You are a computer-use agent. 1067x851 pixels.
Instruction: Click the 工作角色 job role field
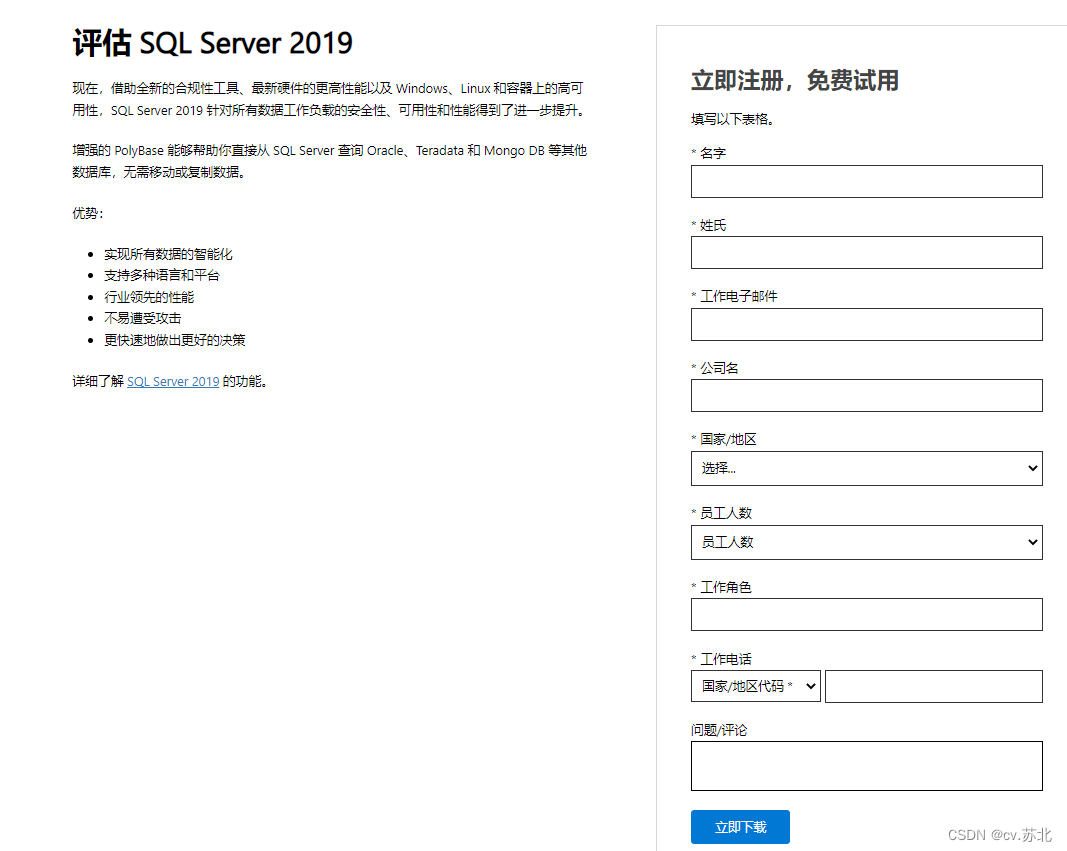[866, 614]
